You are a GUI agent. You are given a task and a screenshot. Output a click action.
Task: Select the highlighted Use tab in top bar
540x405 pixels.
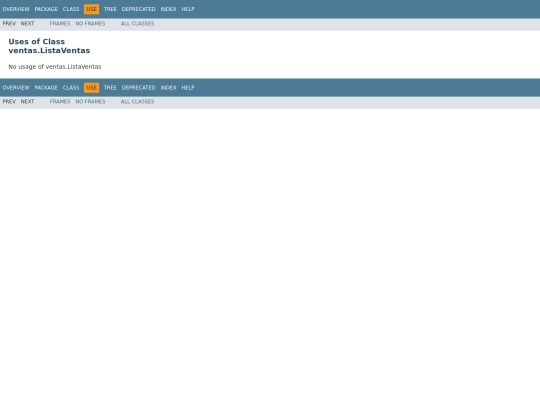[x=92, y=9]
